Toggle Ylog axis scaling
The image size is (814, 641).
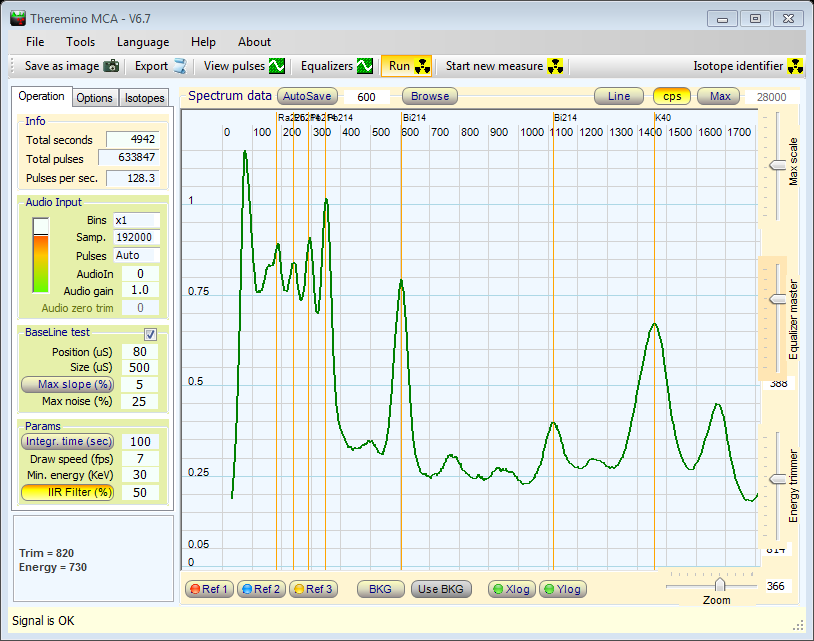point(562,589)
